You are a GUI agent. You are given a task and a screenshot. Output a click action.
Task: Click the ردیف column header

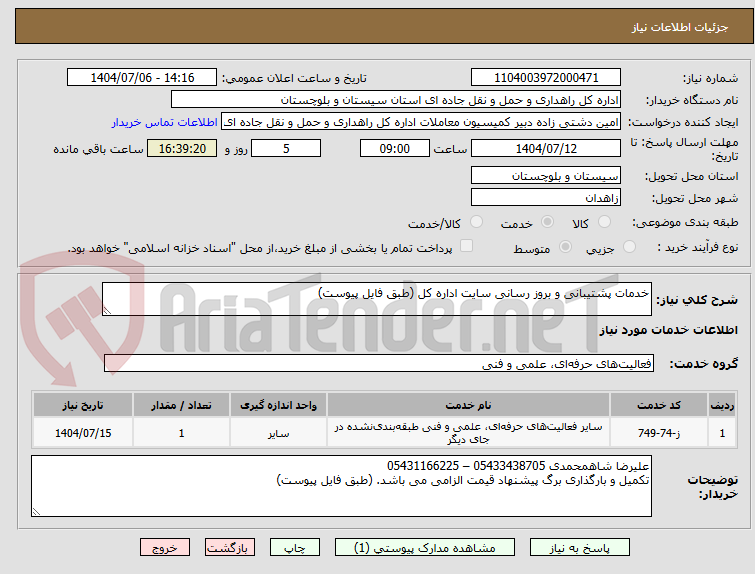pos(722,405)
